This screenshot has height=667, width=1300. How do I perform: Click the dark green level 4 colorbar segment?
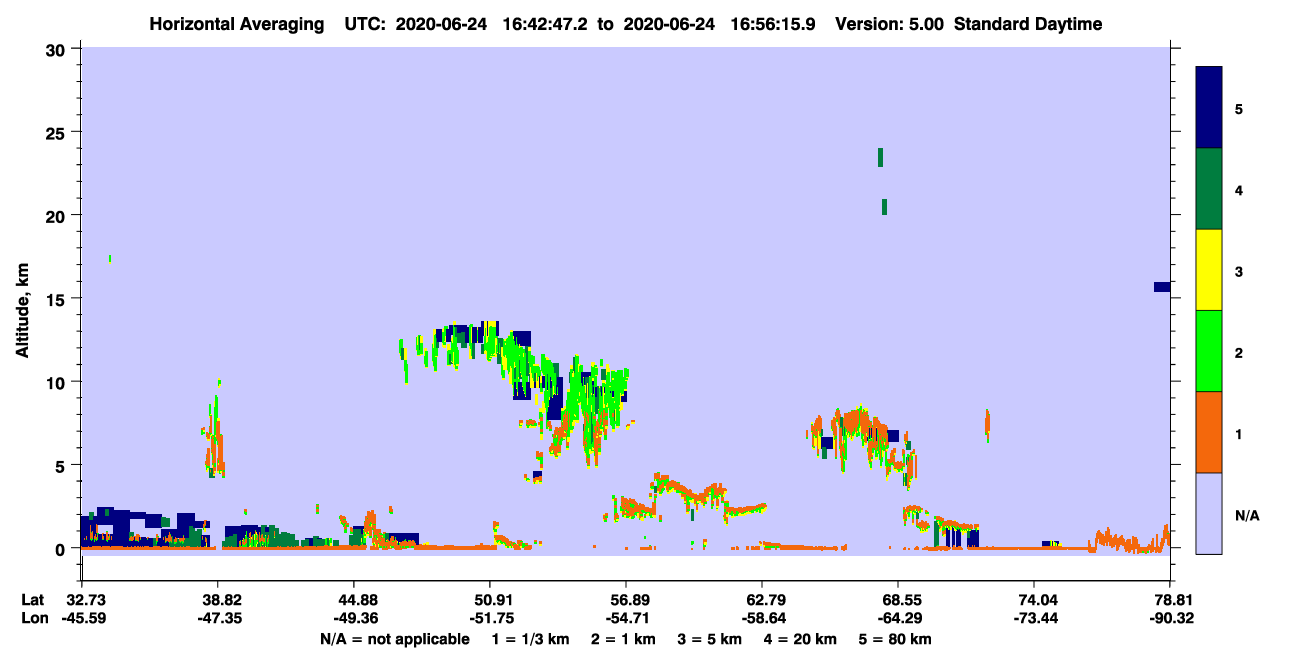1209,189
